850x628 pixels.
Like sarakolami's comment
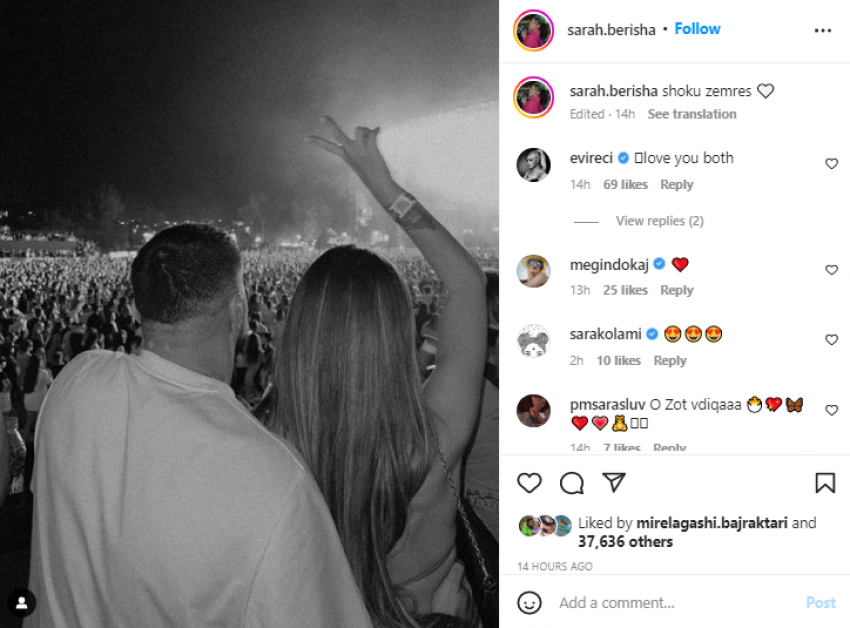coord(831,340)
